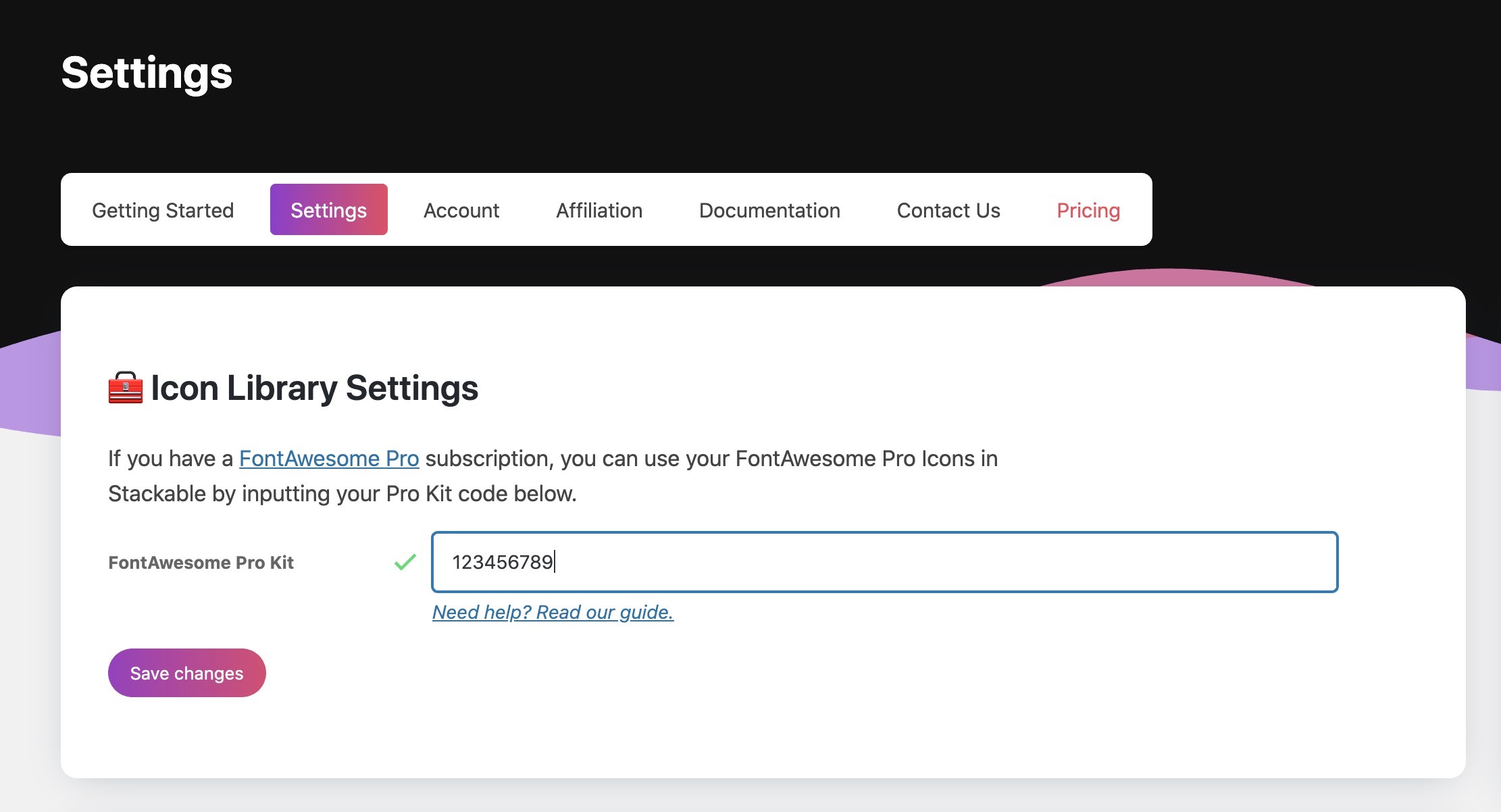Open the 'Need help? Read our guide' link
Viewport: 1501px width, 812px height.
553,612
